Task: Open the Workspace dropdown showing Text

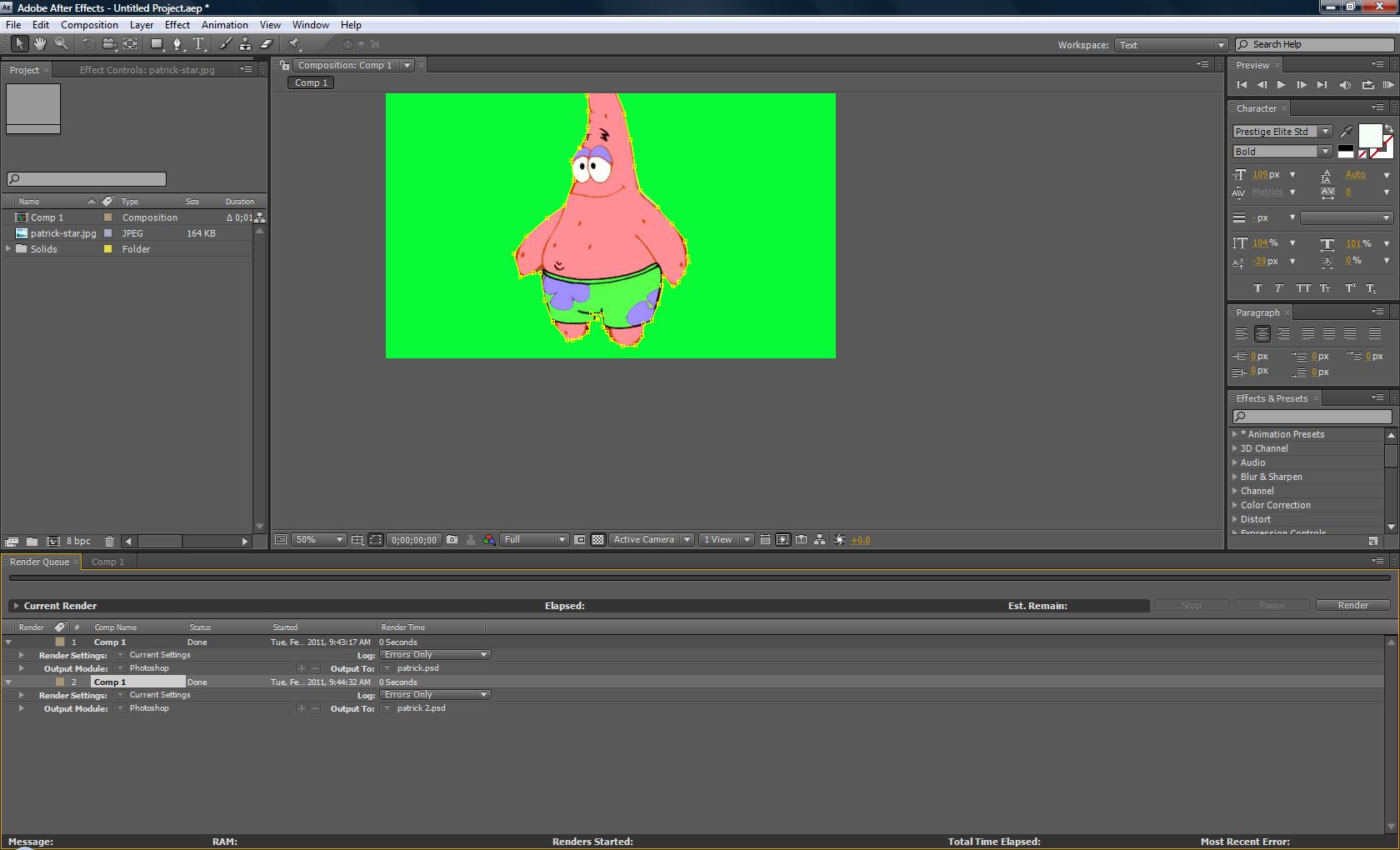Action: (x=1171, y=45)
